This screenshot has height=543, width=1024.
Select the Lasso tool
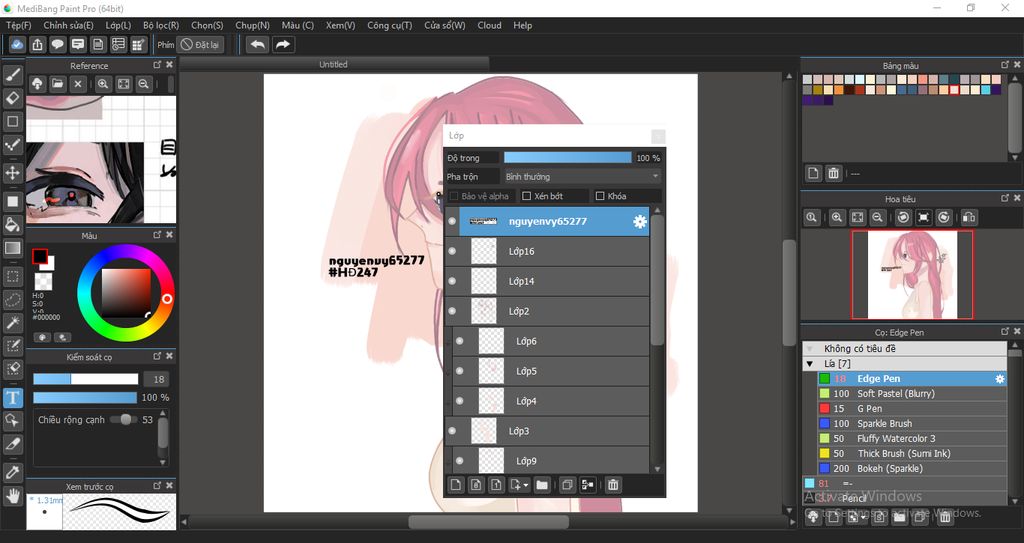coord(12,299)
